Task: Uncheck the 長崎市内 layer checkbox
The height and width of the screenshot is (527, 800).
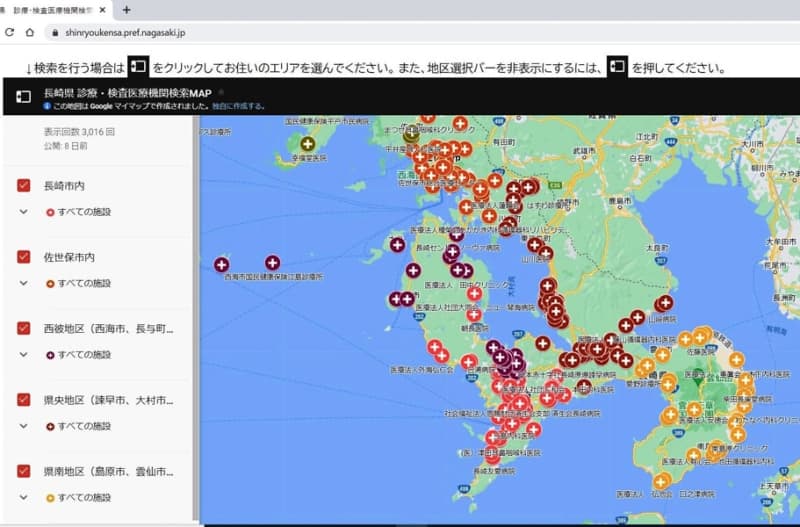Action: [24, 186]
